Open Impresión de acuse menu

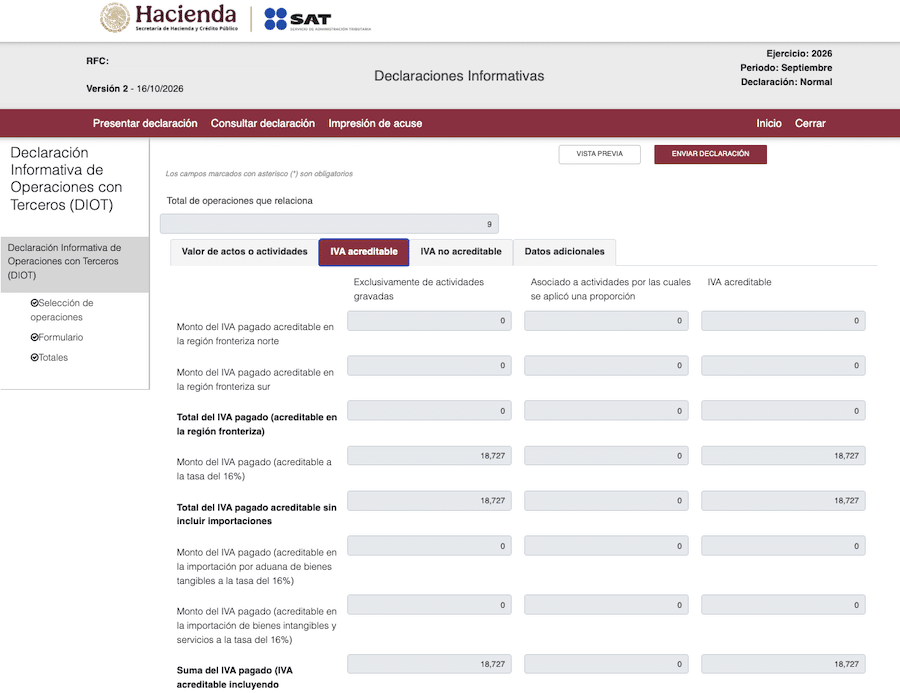pos(375,123)
